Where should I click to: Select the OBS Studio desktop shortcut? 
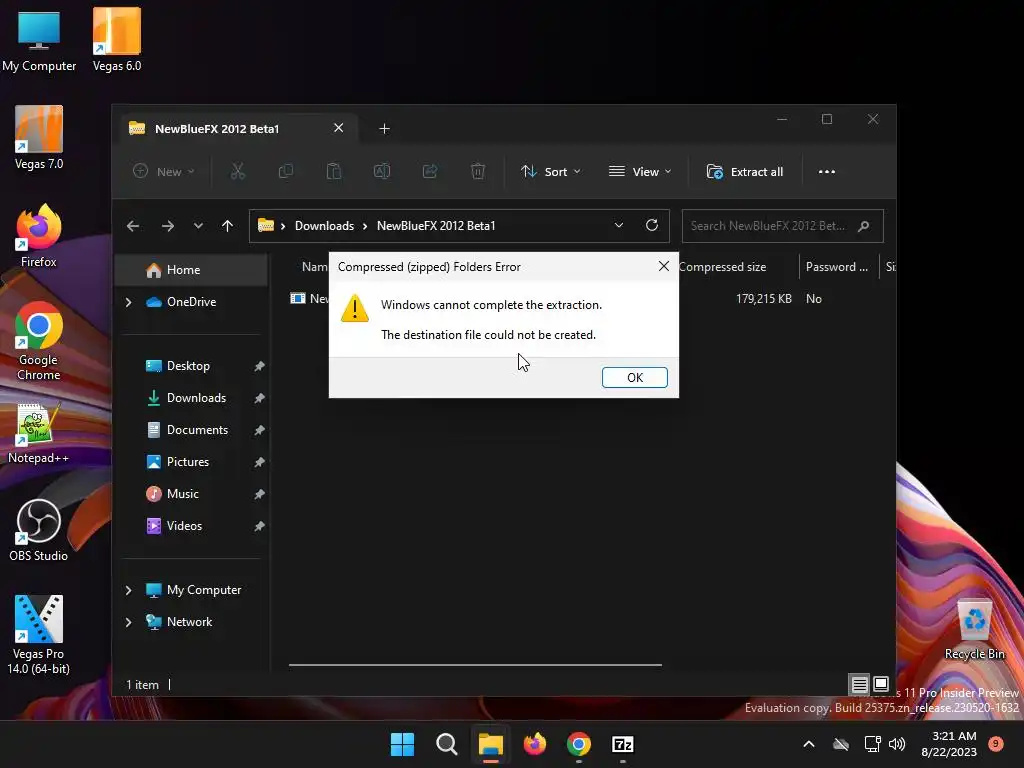39,530
